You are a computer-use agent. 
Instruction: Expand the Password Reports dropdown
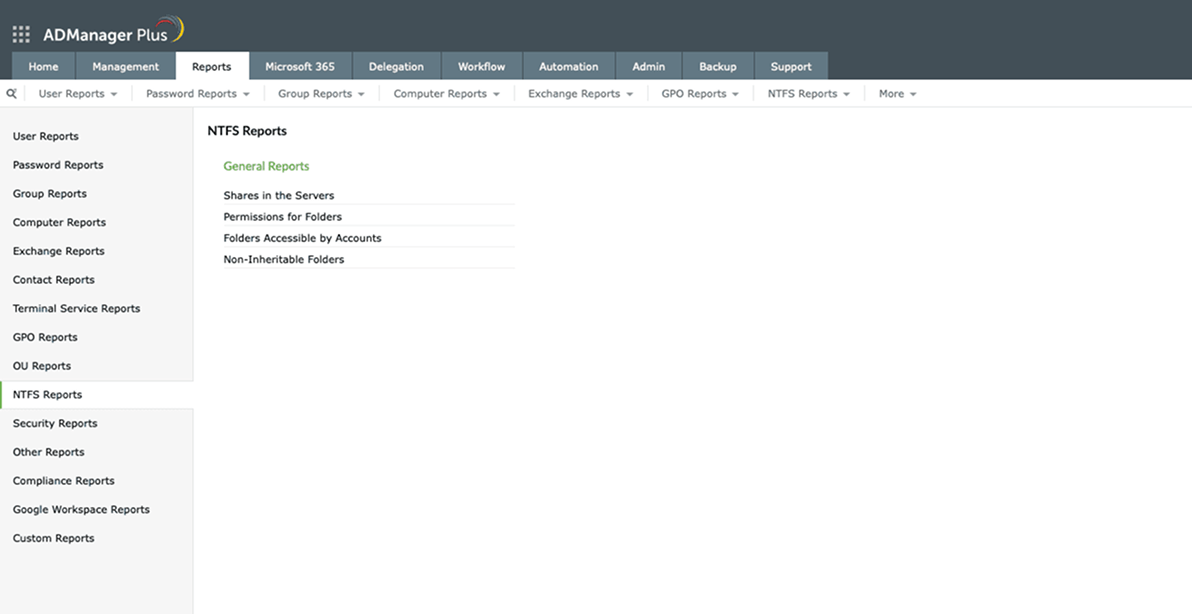pos(198,93)
